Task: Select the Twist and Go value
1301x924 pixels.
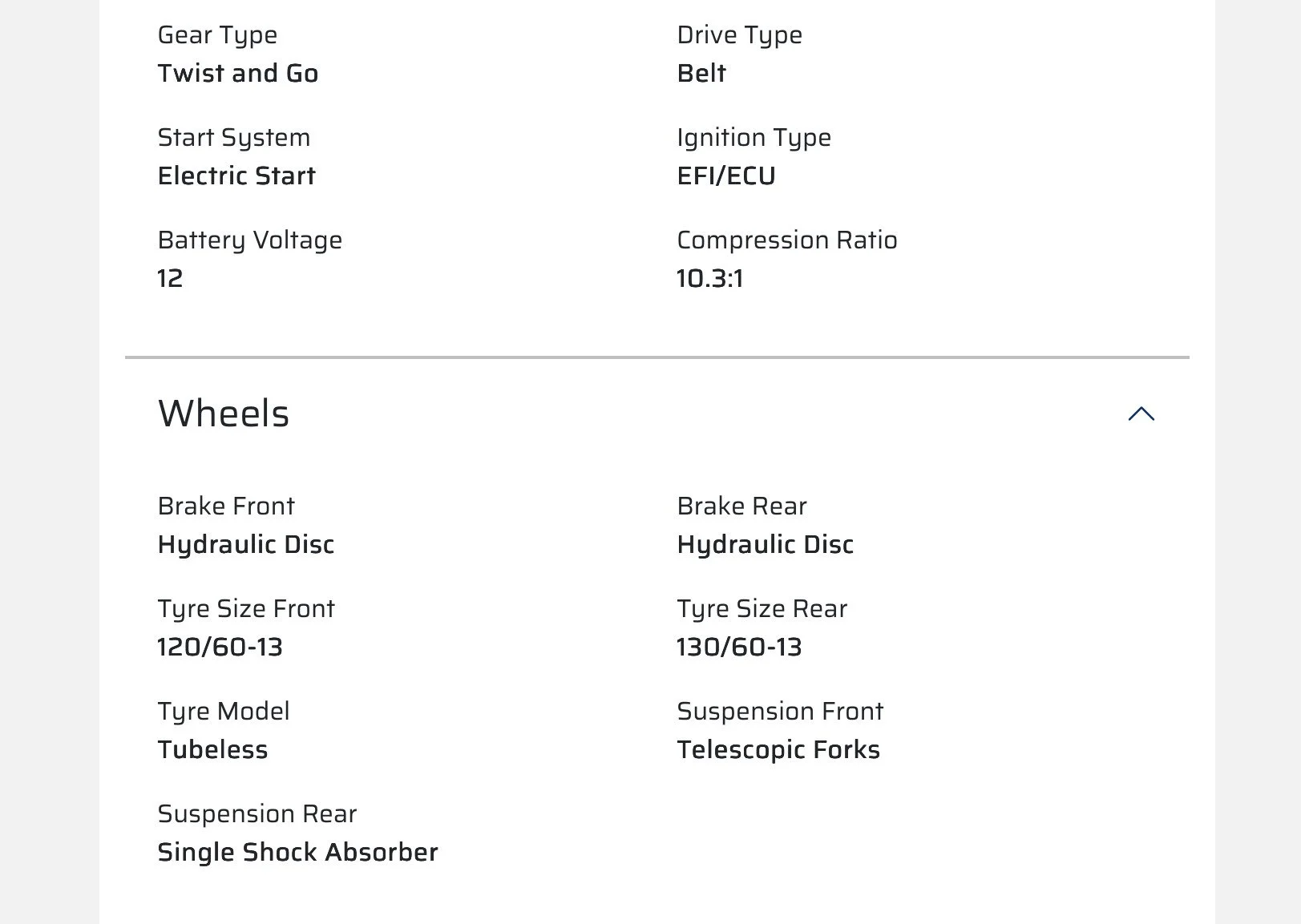Action: [238, 73]
